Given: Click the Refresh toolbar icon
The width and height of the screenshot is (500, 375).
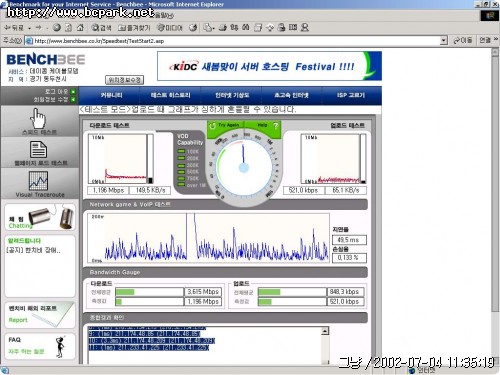Looking at the screenshot, I should (x=68, y=28).
